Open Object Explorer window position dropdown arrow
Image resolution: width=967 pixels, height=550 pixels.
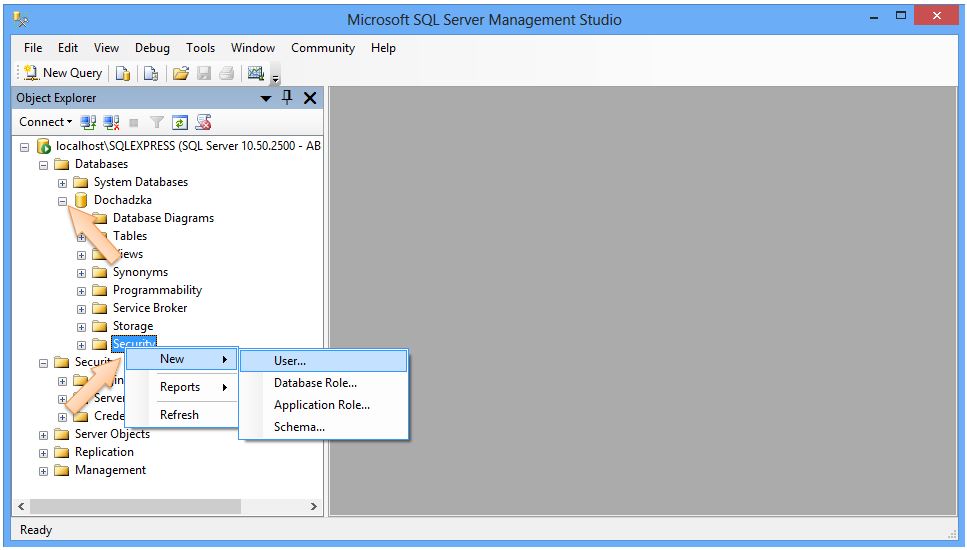coord(266,98)
